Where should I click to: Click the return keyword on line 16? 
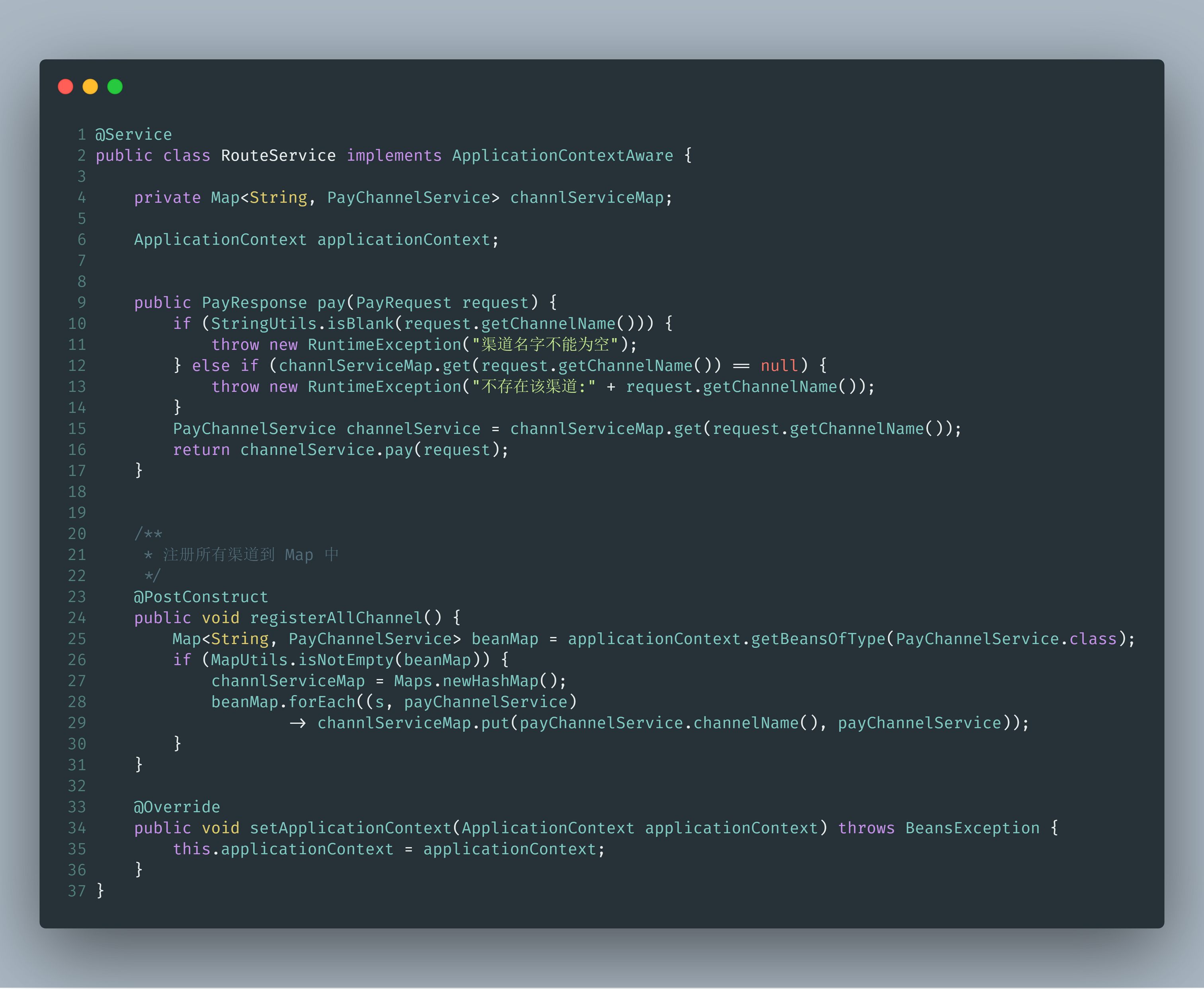[x=201, y=450]
